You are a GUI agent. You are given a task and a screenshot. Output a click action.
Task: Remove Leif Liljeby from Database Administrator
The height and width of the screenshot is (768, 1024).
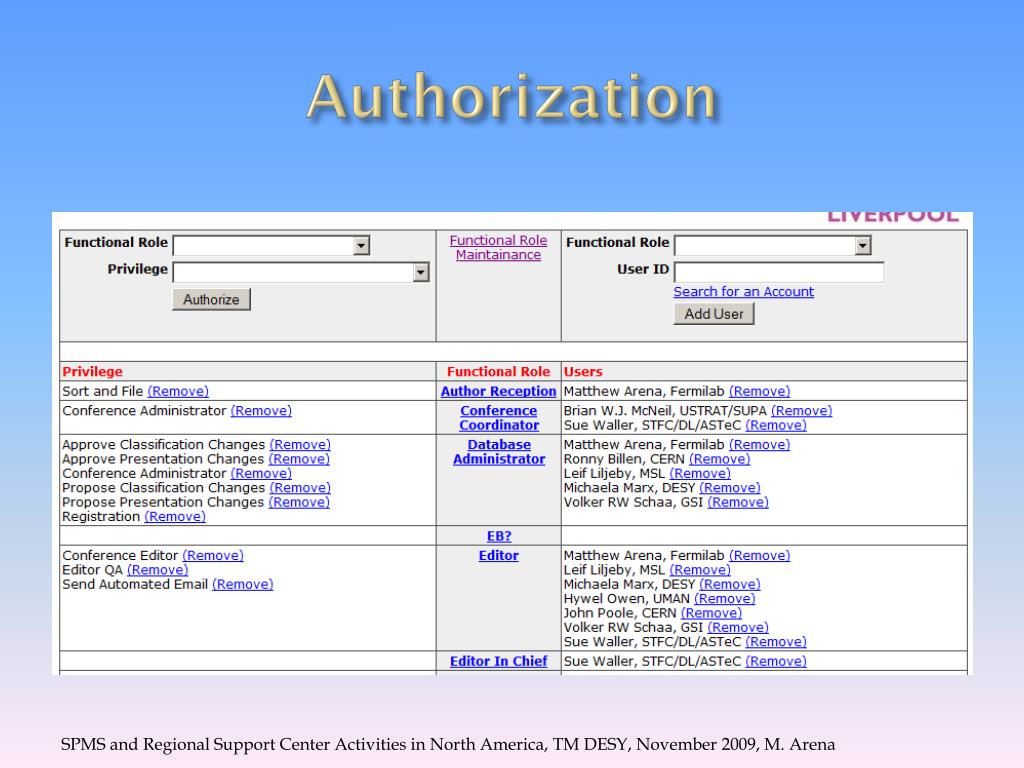point(700,473)
